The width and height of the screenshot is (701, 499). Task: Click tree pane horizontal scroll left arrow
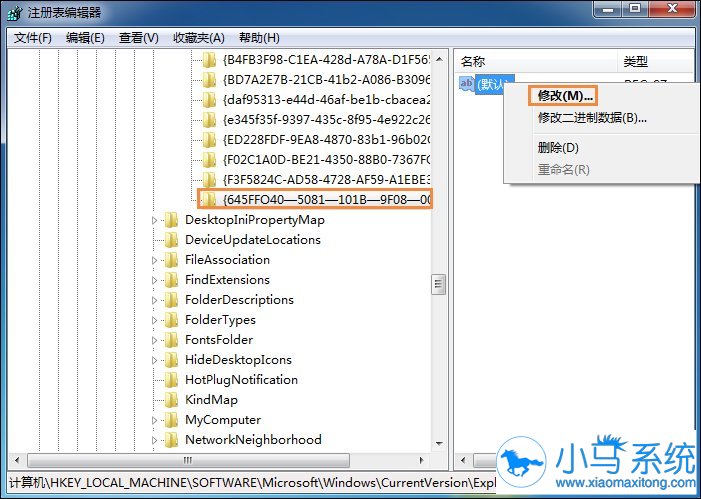(17, 460)
